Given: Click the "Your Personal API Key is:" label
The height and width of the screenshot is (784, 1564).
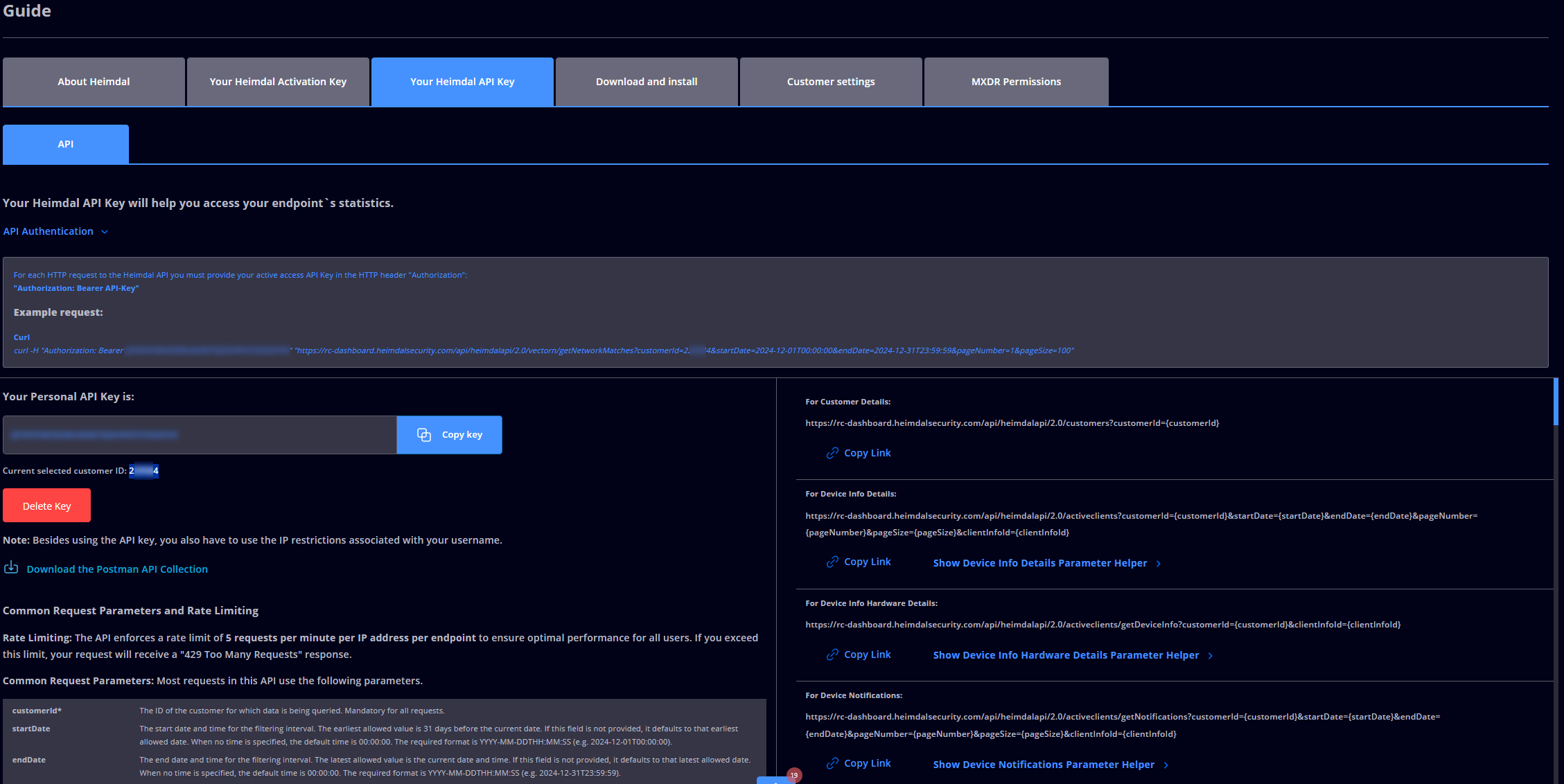Looking at the screenshot, I should click(69, 396).
